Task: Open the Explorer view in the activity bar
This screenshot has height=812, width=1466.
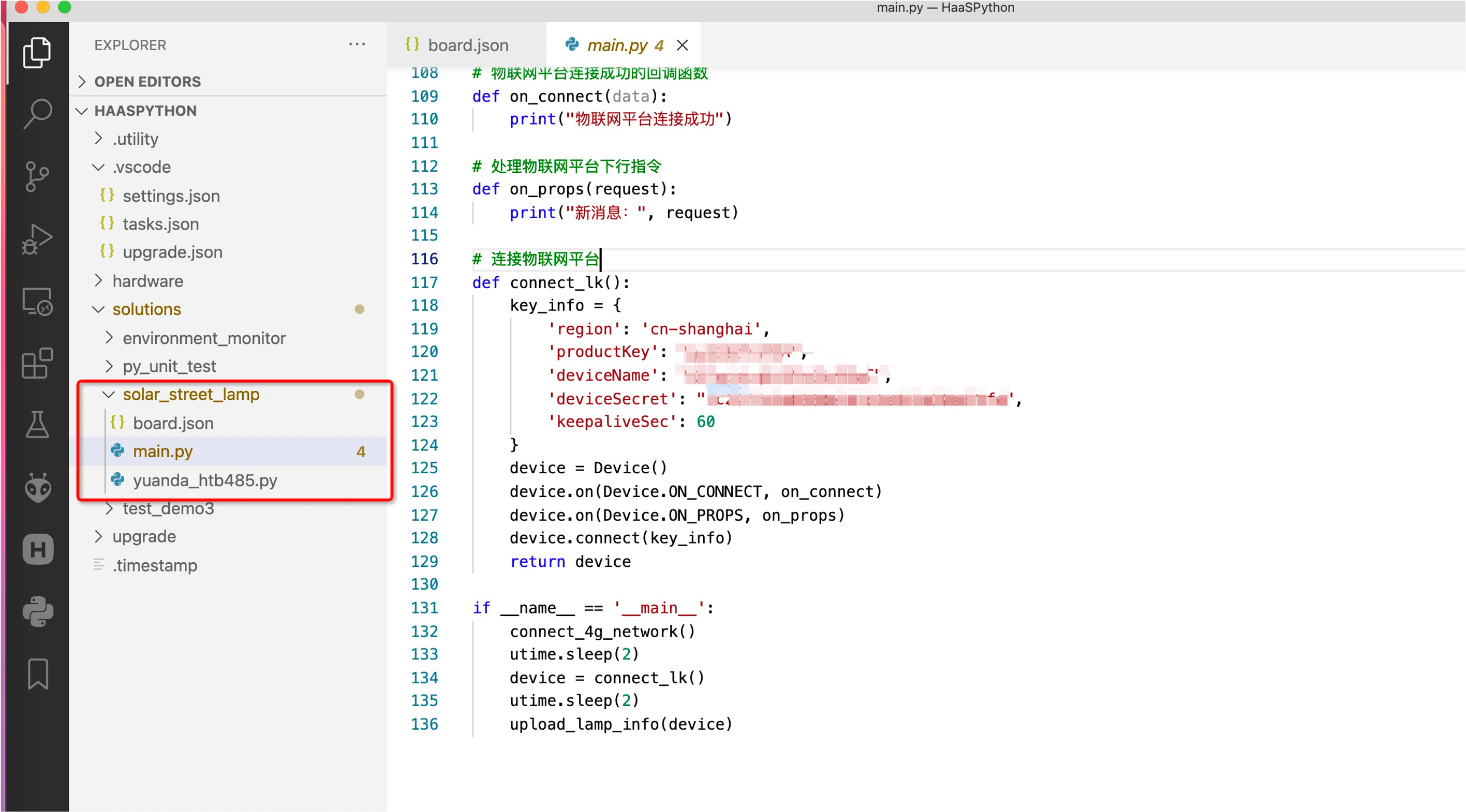Action: point(37,52)
